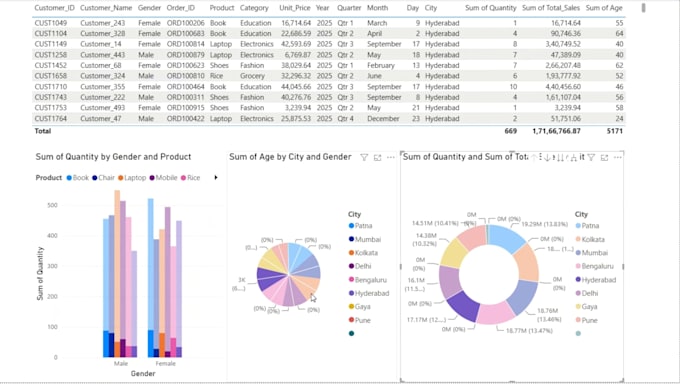Screen dimensions: 680x384
Task: Sort table by Quarter column header
Action: click(349, 8)
